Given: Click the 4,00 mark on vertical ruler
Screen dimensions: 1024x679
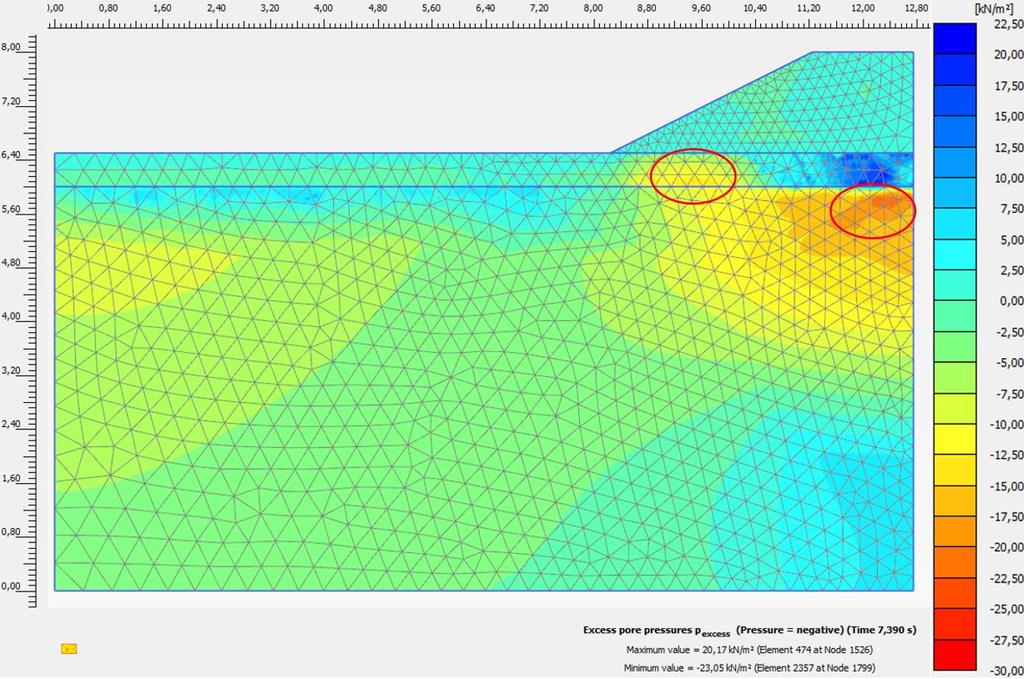Looking at the screenshot, I should pos(10,316).
